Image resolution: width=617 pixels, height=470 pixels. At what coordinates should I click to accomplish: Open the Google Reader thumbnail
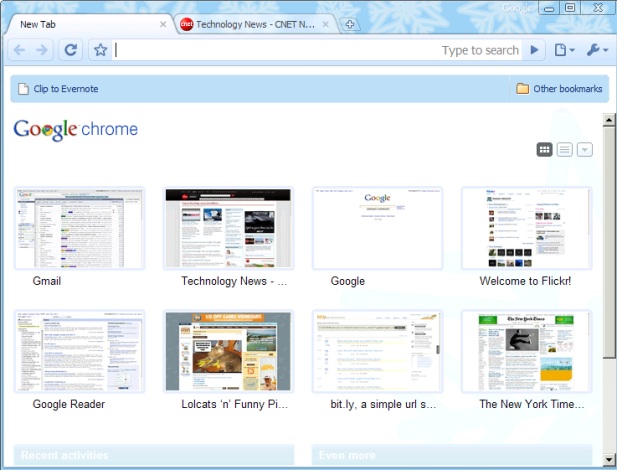[x=79, y=351]
